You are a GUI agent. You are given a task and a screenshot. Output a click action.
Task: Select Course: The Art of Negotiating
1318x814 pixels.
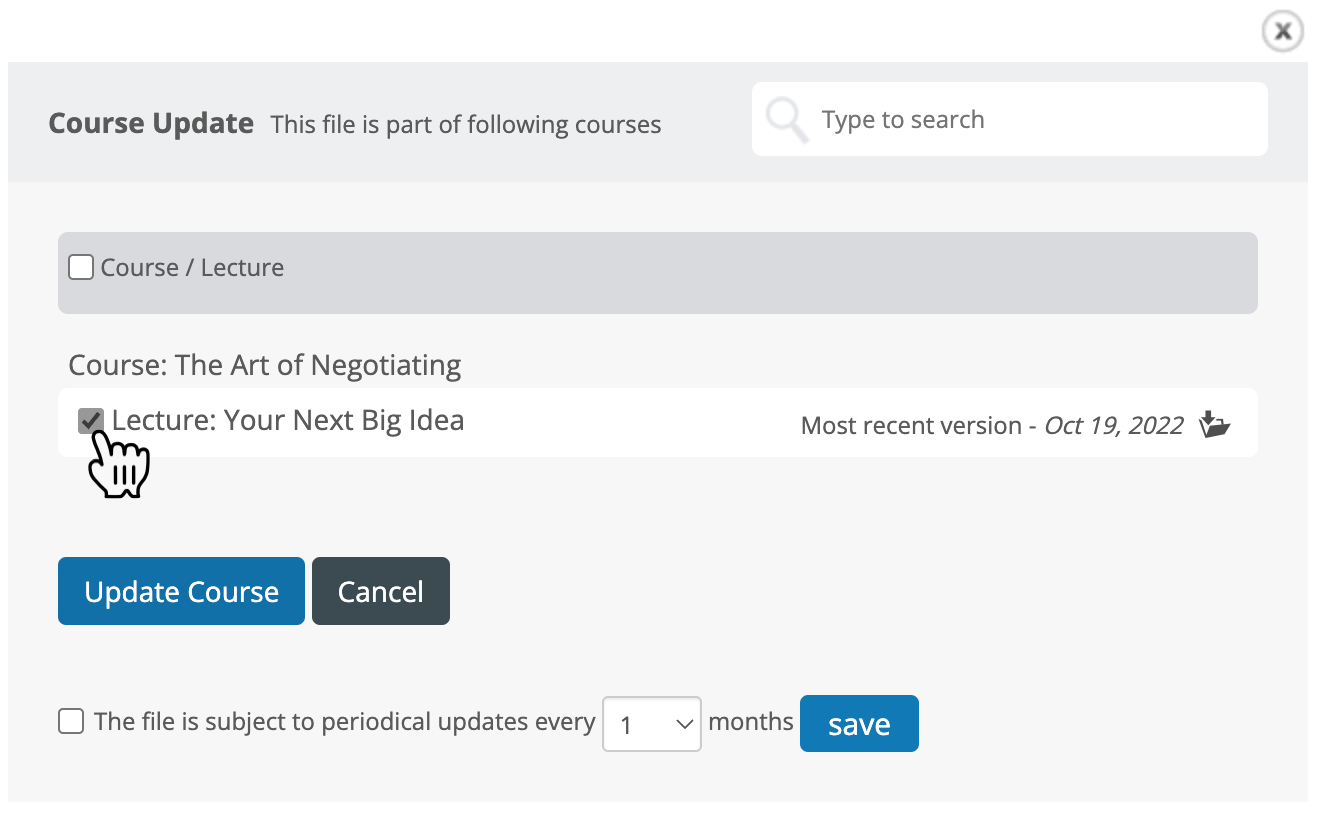265,365
